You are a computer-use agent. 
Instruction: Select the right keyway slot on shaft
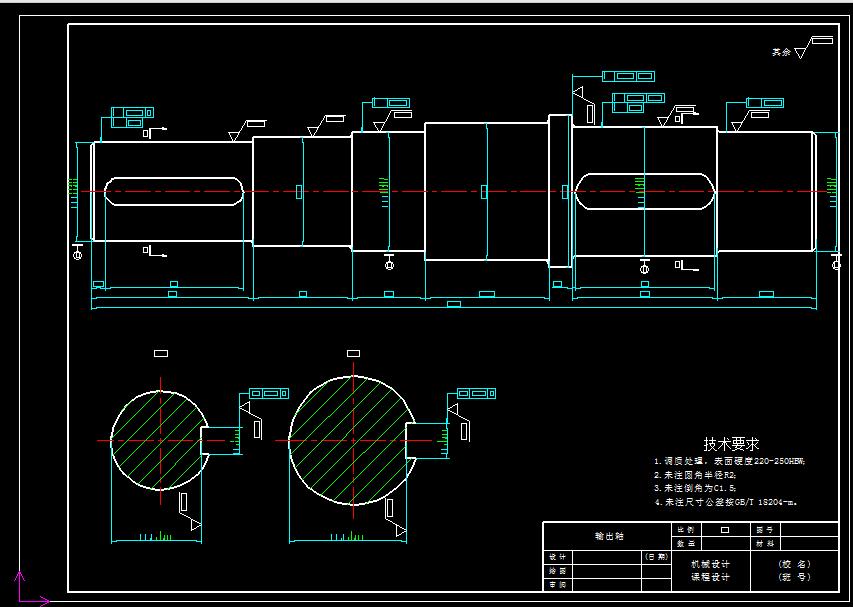645,191
